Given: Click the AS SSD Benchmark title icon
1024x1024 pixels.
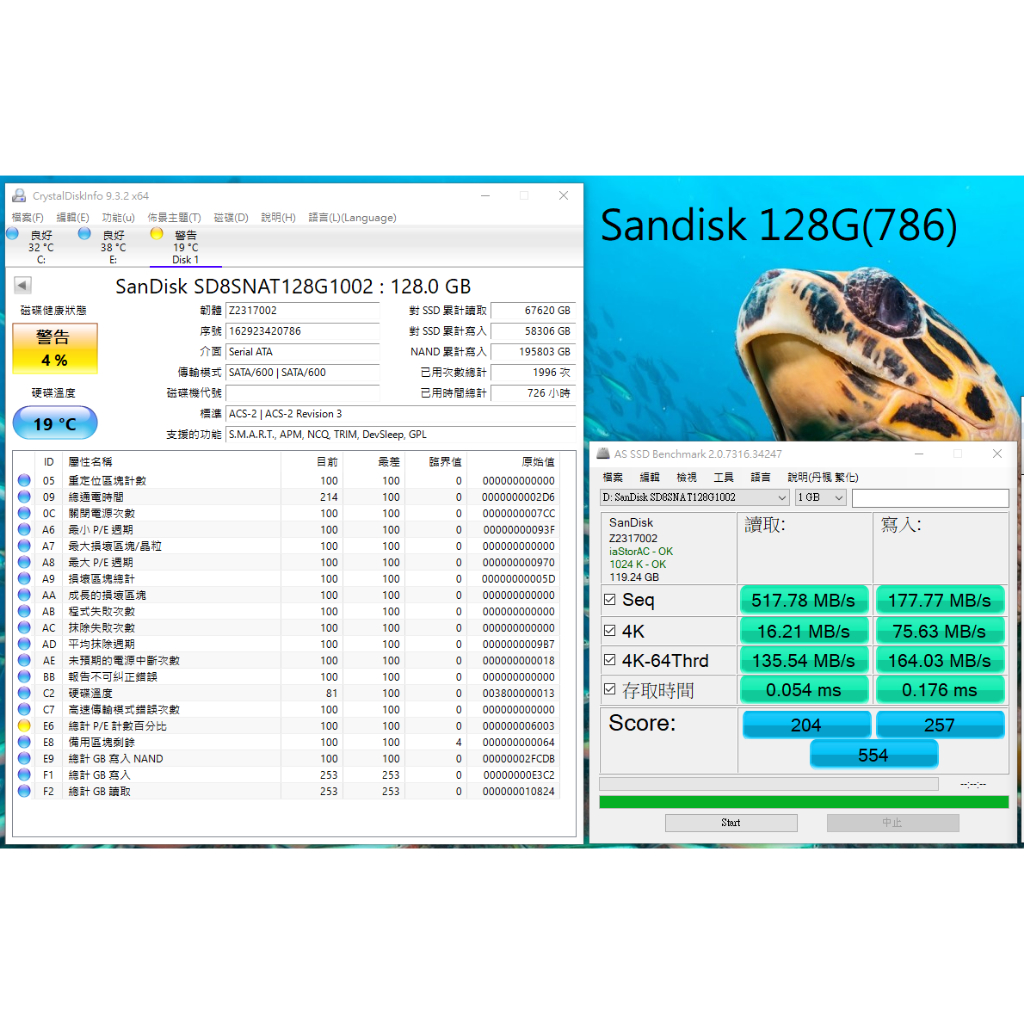Looking at the screenshot, I should pos(605,454).
